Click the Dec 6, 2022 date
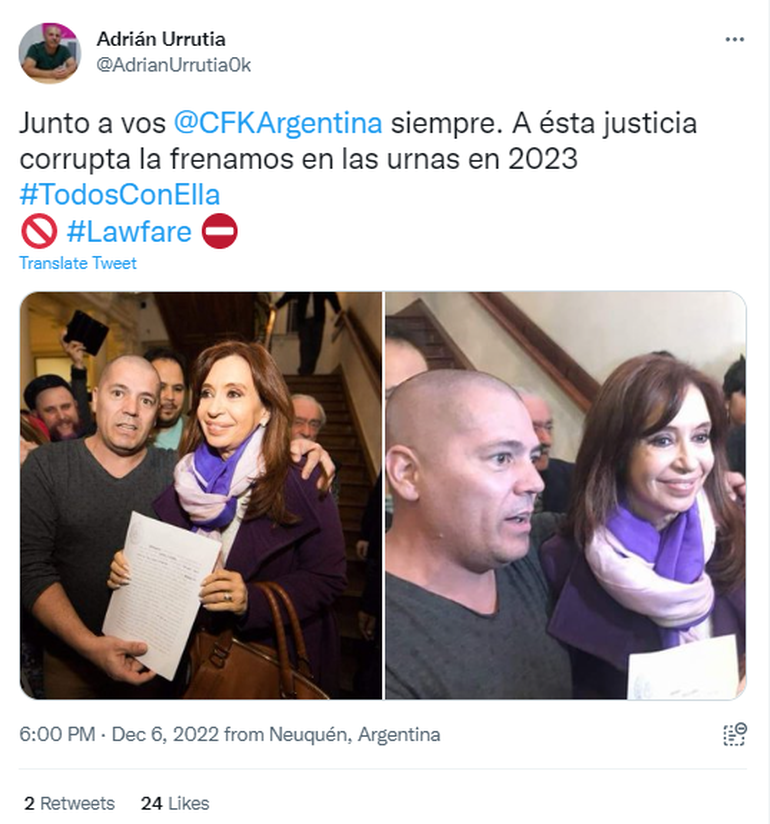 (x=165, y=734)
